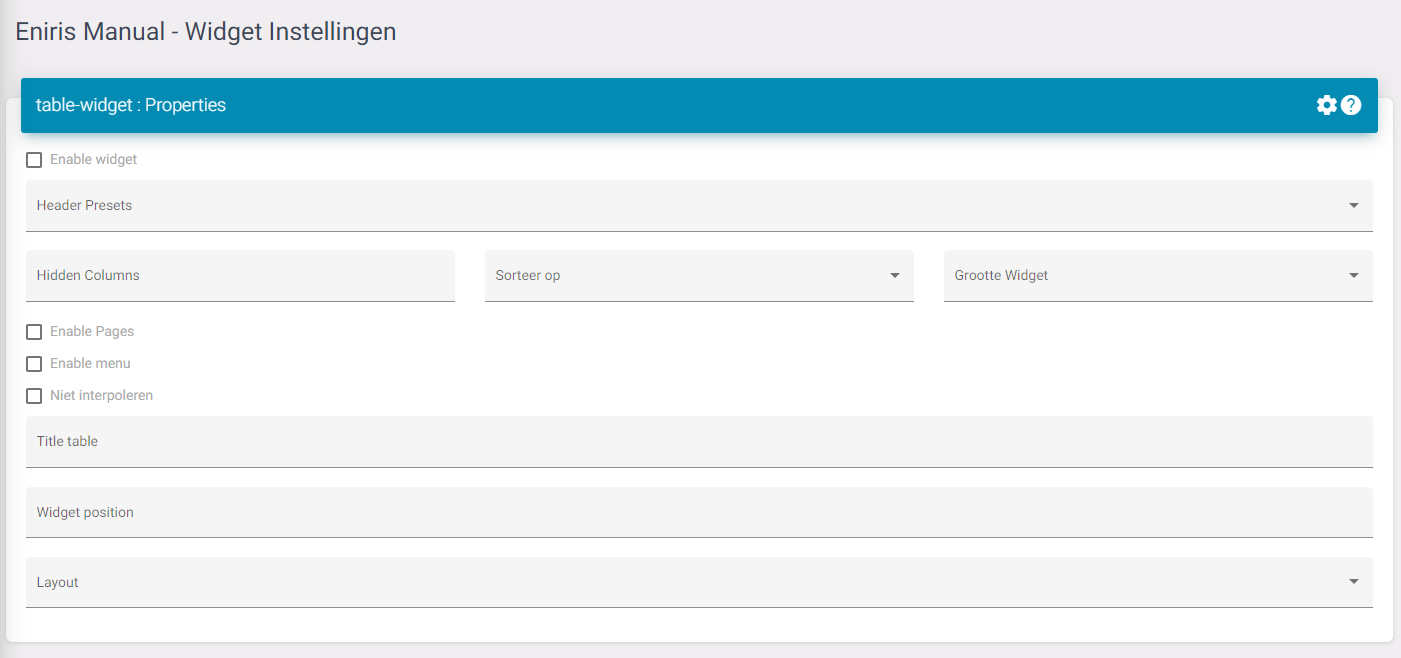
Task: Click the Eniris Manual - Widget Instellingen heading
Action: coord(206,32)
